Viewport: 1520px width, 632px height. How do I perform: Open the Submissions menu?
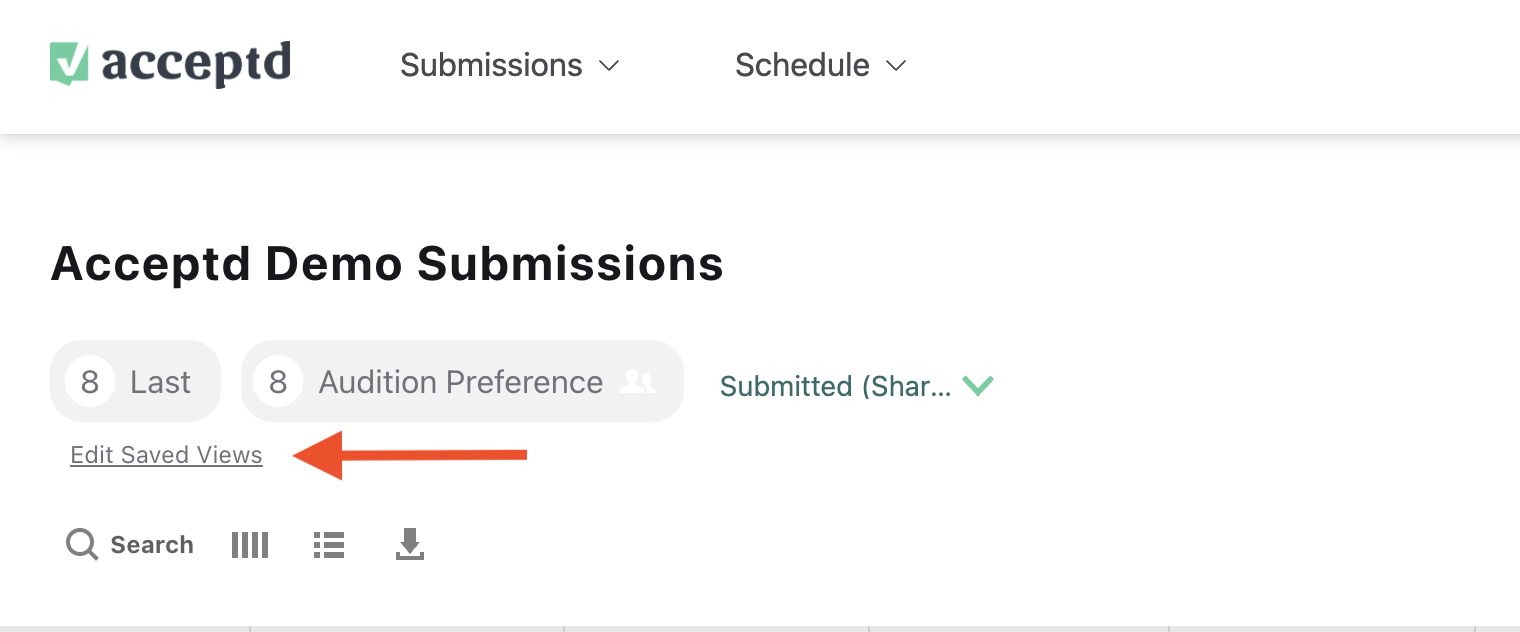pyautogui.click(x=491, y=65)
